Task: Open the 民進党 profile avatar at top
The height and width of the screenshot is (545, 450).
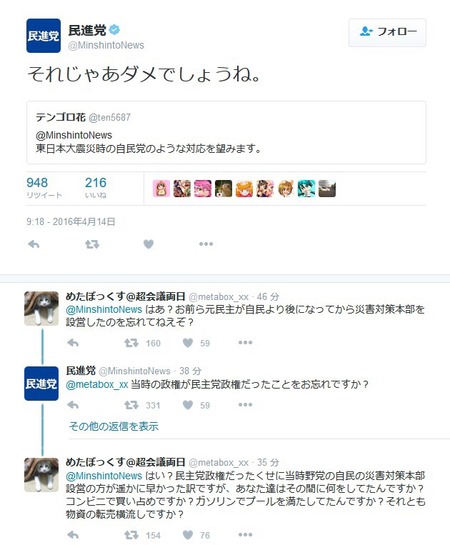Action: coord(43,36)
